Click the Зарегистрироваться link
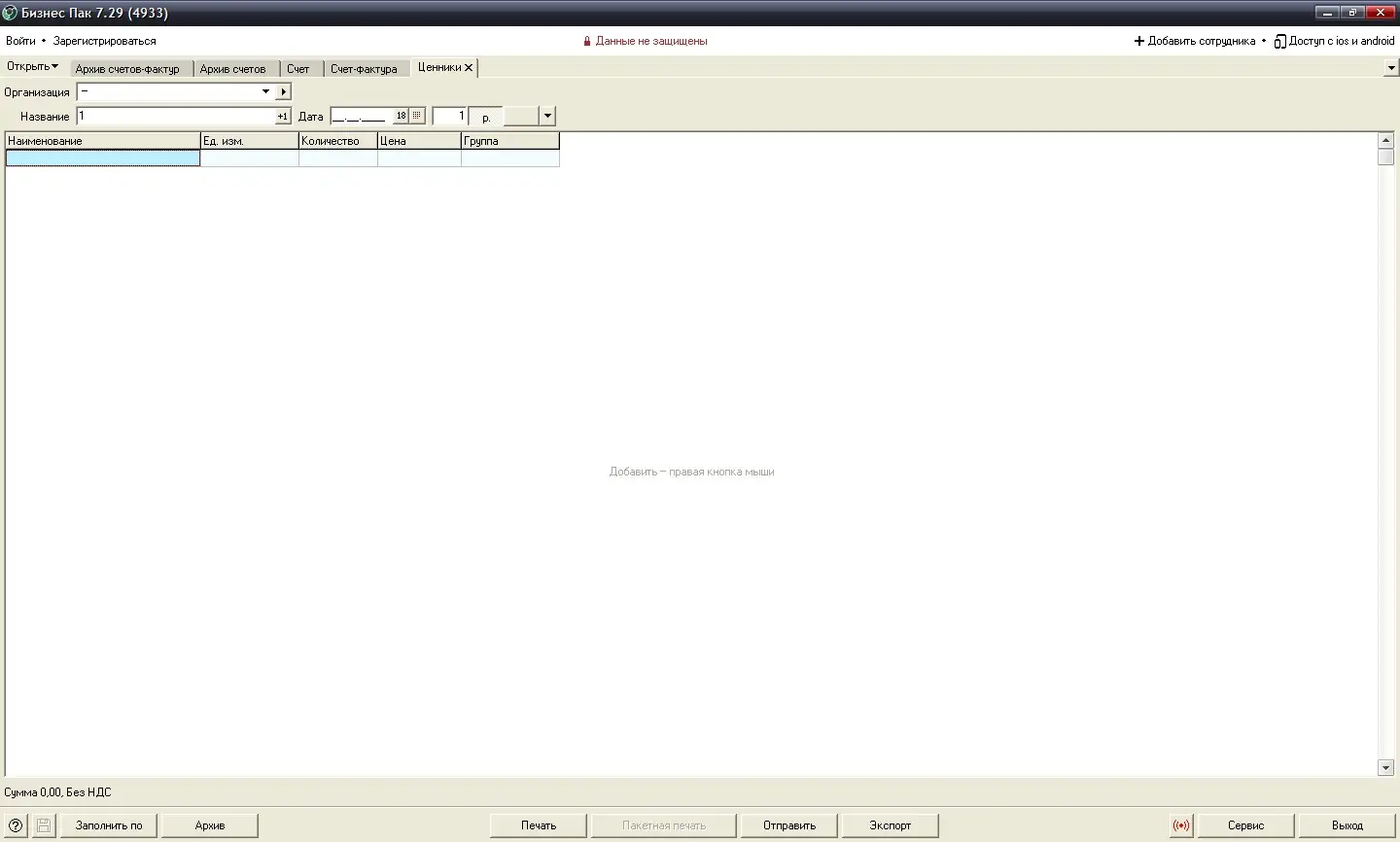Image resolution: width=1400 pixels, height=842 pixels. [105, 41]
